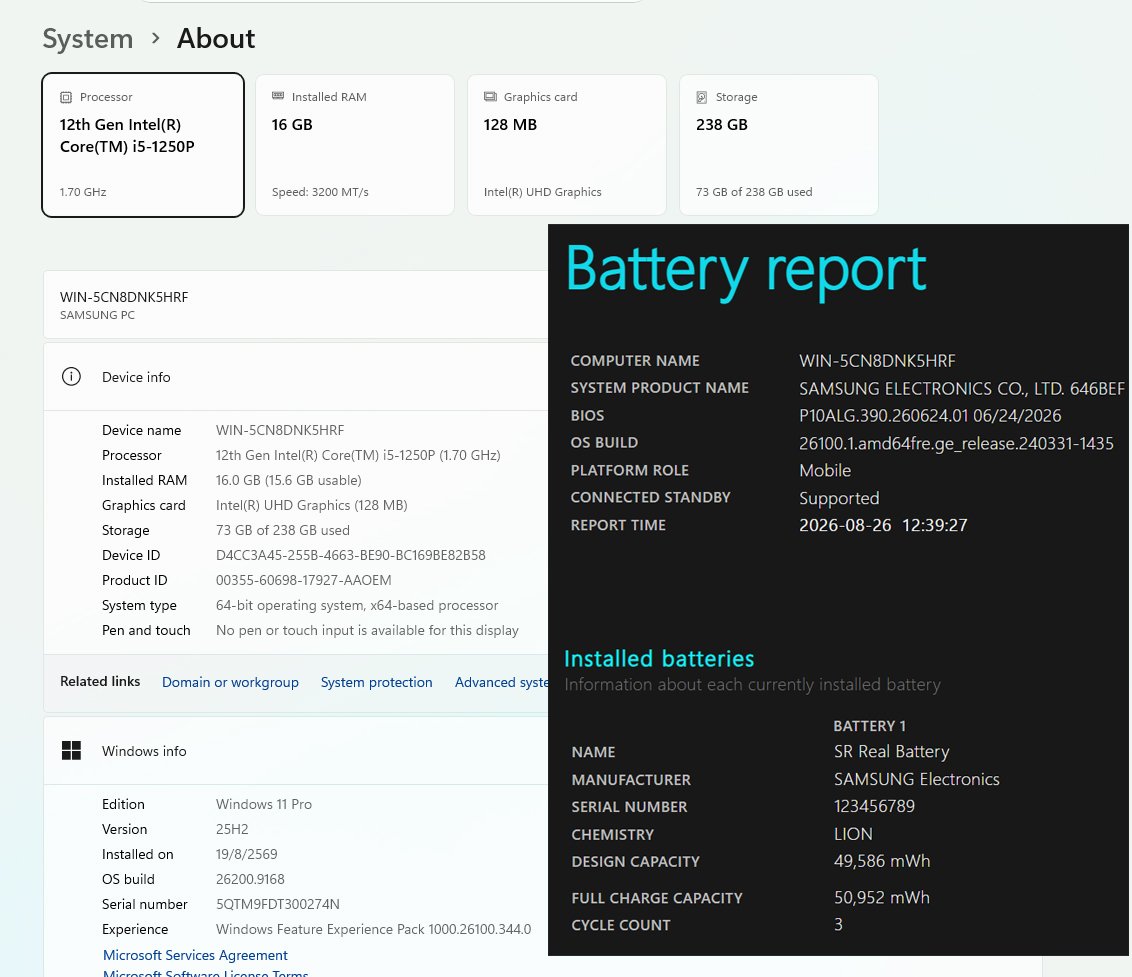Open Microsoft Services Agreement link
Viewport: 1132px width, 977px height.
(195, 955)
